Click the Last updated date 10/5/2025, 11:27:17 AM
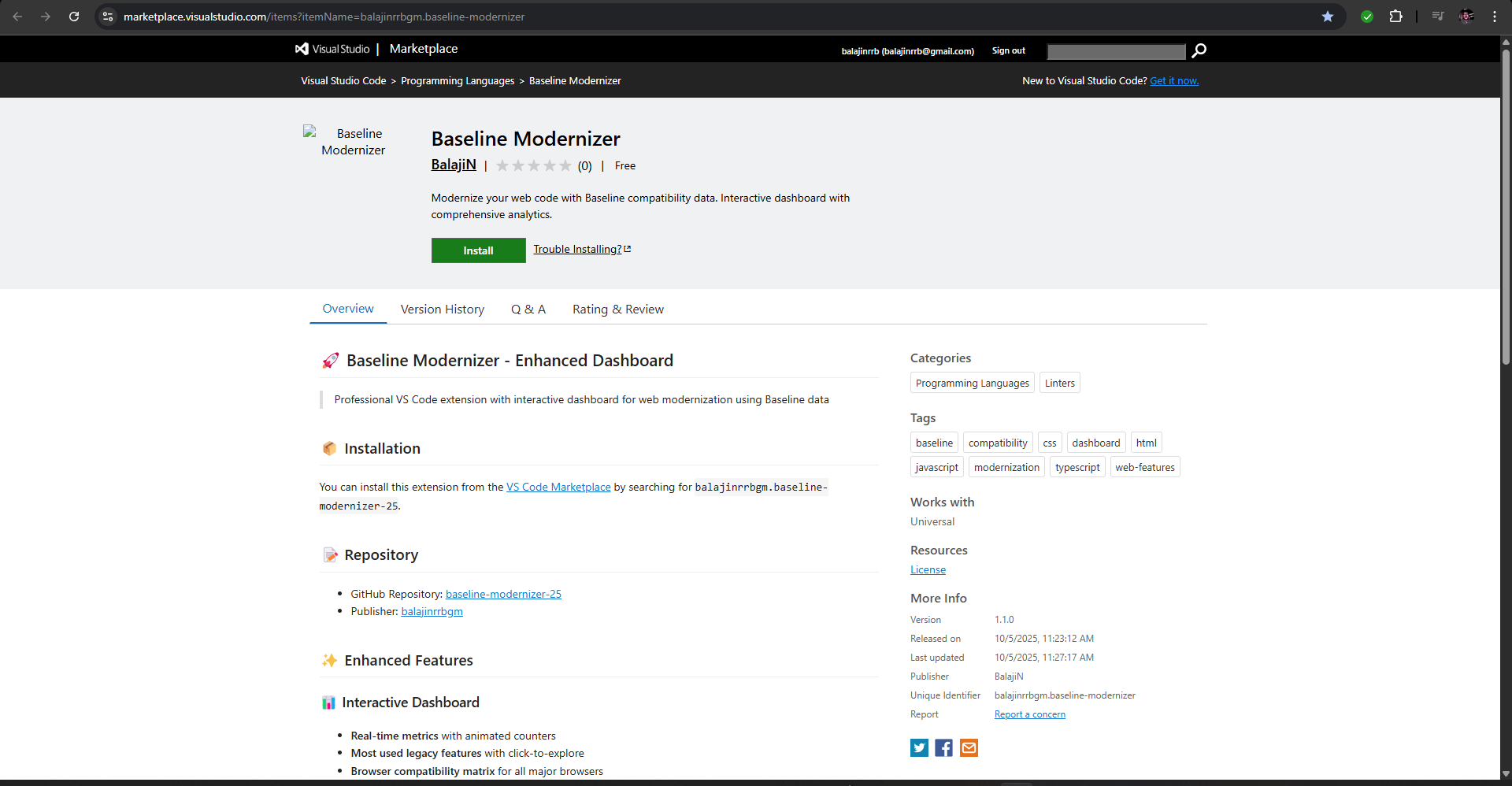Viewport: 1512px width, 786px height. [x=1044, y=658]
